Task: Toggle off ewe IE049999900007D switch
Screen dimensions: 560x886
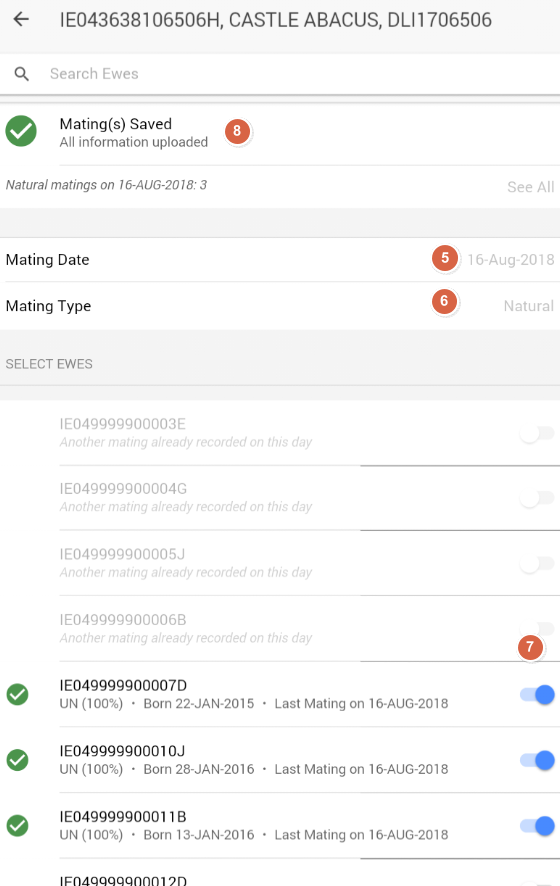Action: pyautogui.click(x=537, y=694)
